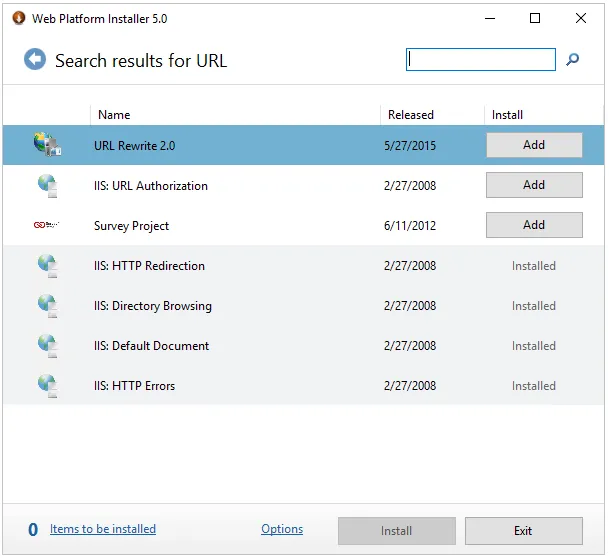The image size is (609, 558).
Task: Focus the search text field
Action: (x=481, y=60)
